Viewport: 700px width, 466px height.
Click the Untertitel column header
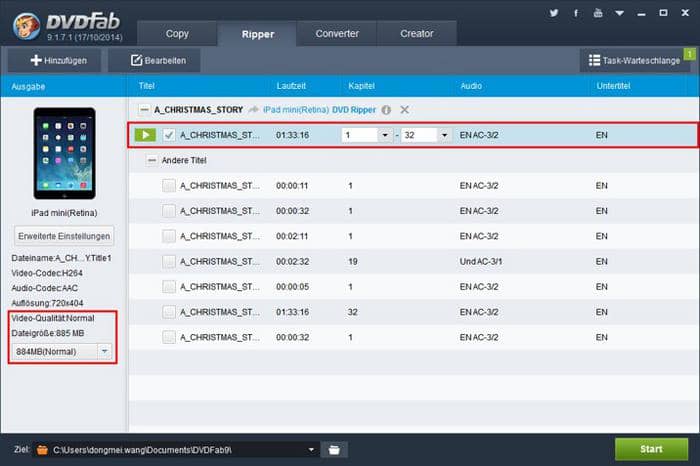point(613,86)
